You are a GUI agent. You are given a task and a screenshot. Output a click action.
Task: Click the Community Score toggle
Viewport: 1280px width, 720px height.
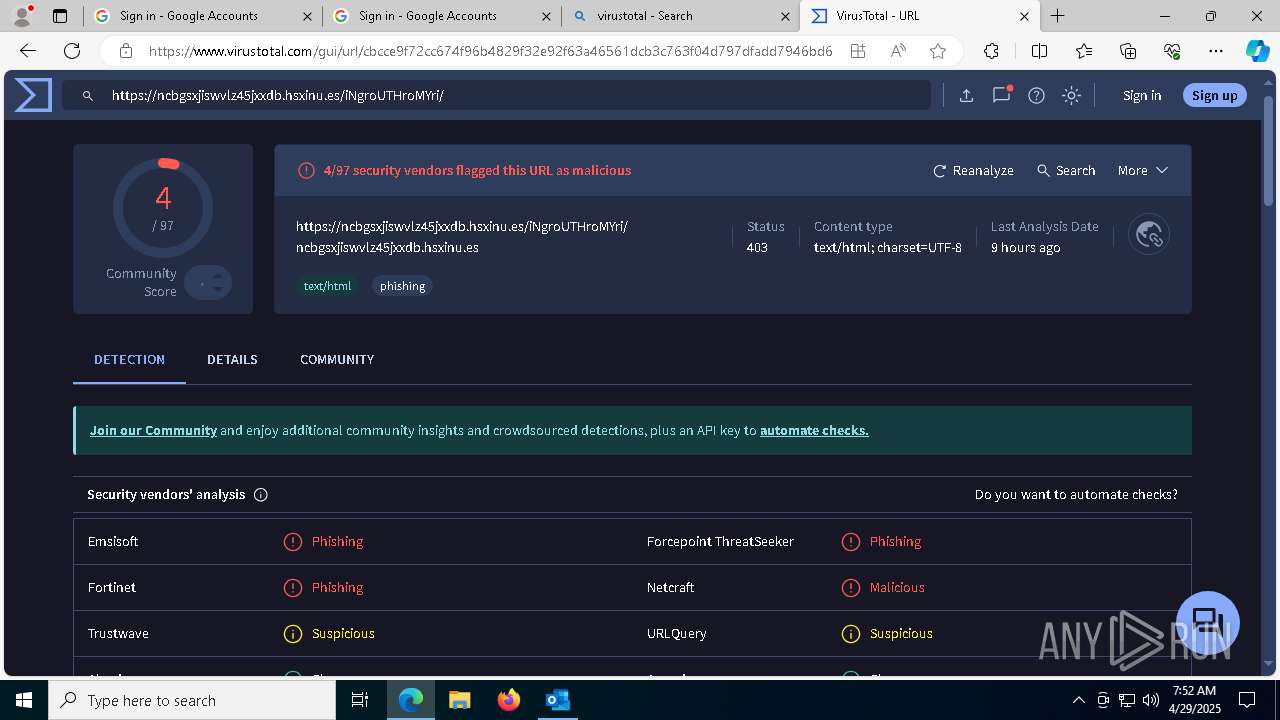208,283
